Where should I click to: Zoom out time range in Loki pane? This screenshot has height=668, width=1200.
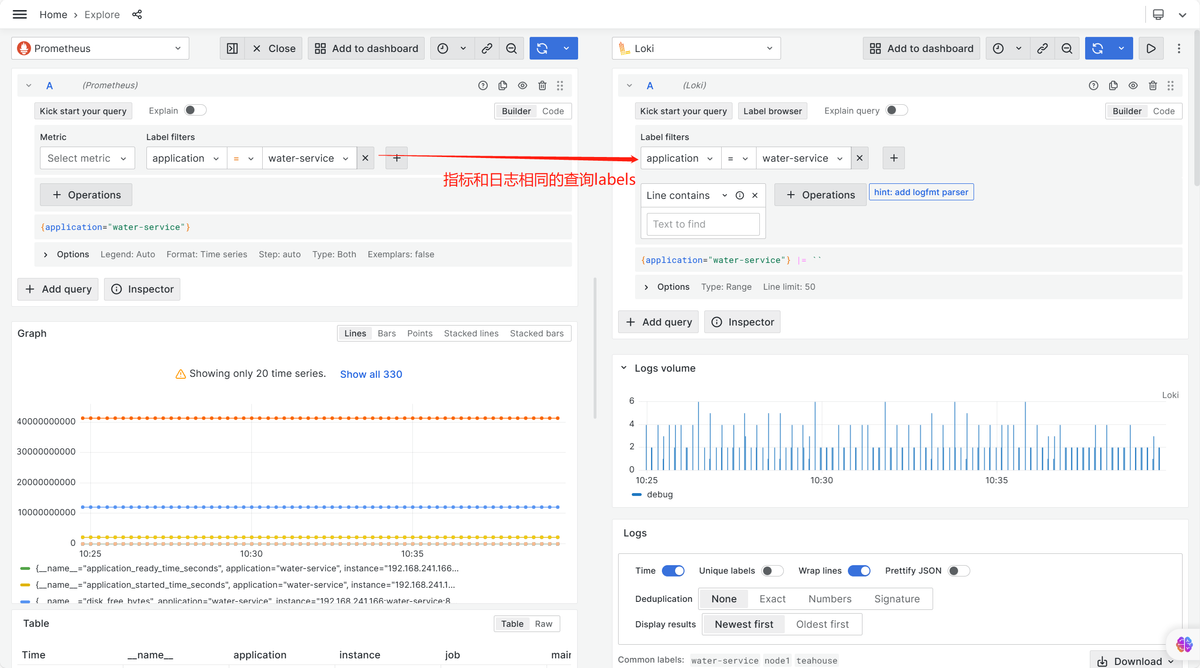pos(1067,48)
